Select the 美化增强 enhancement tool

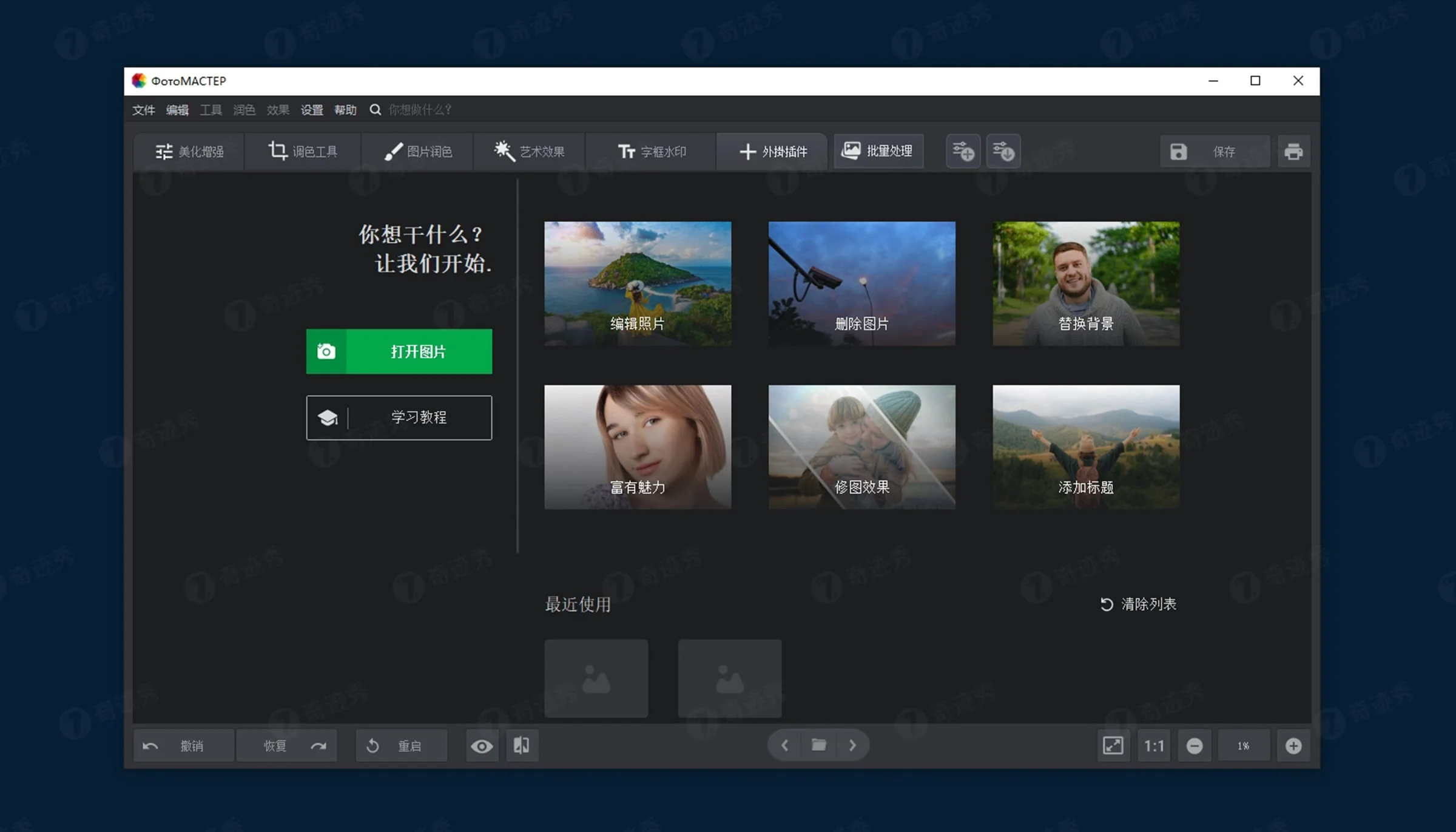[x=190, y=152]
